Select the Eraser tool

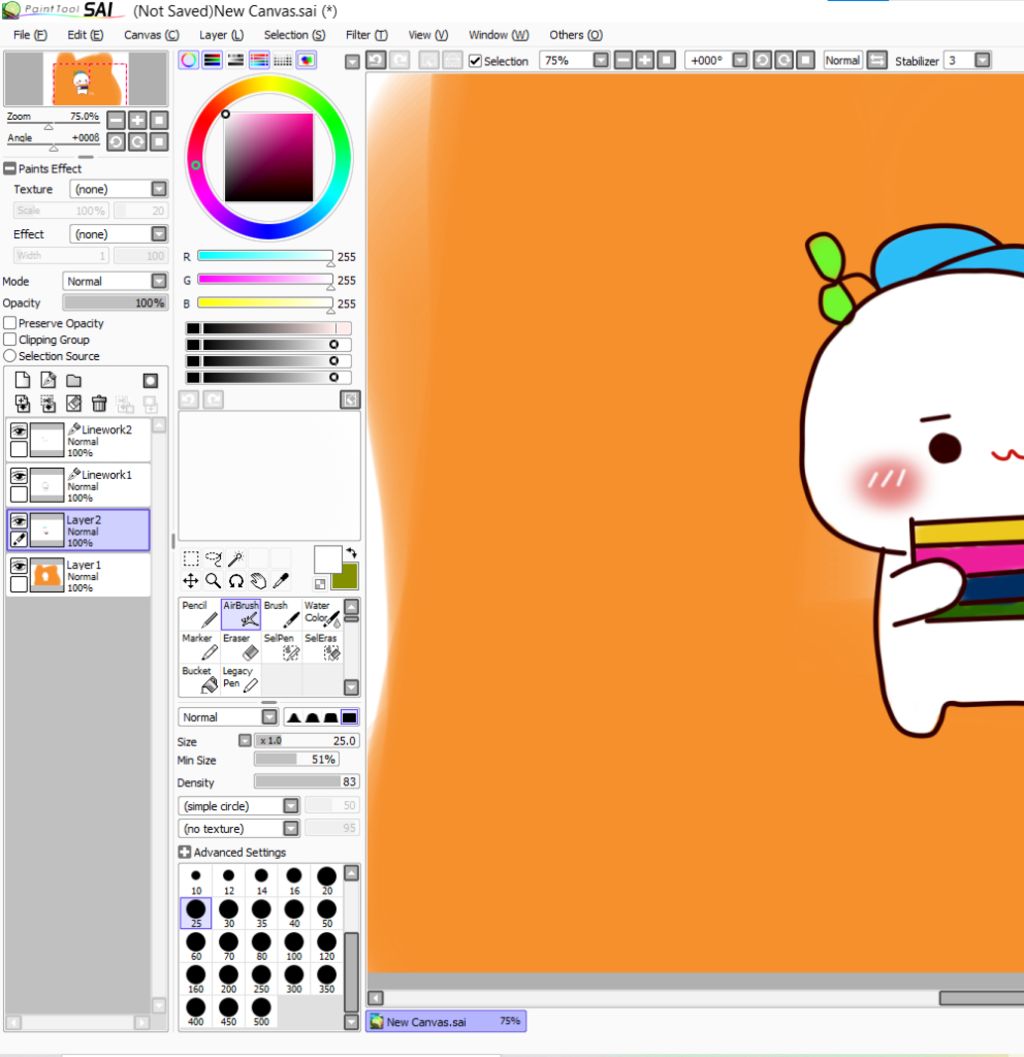pos(241,646)
